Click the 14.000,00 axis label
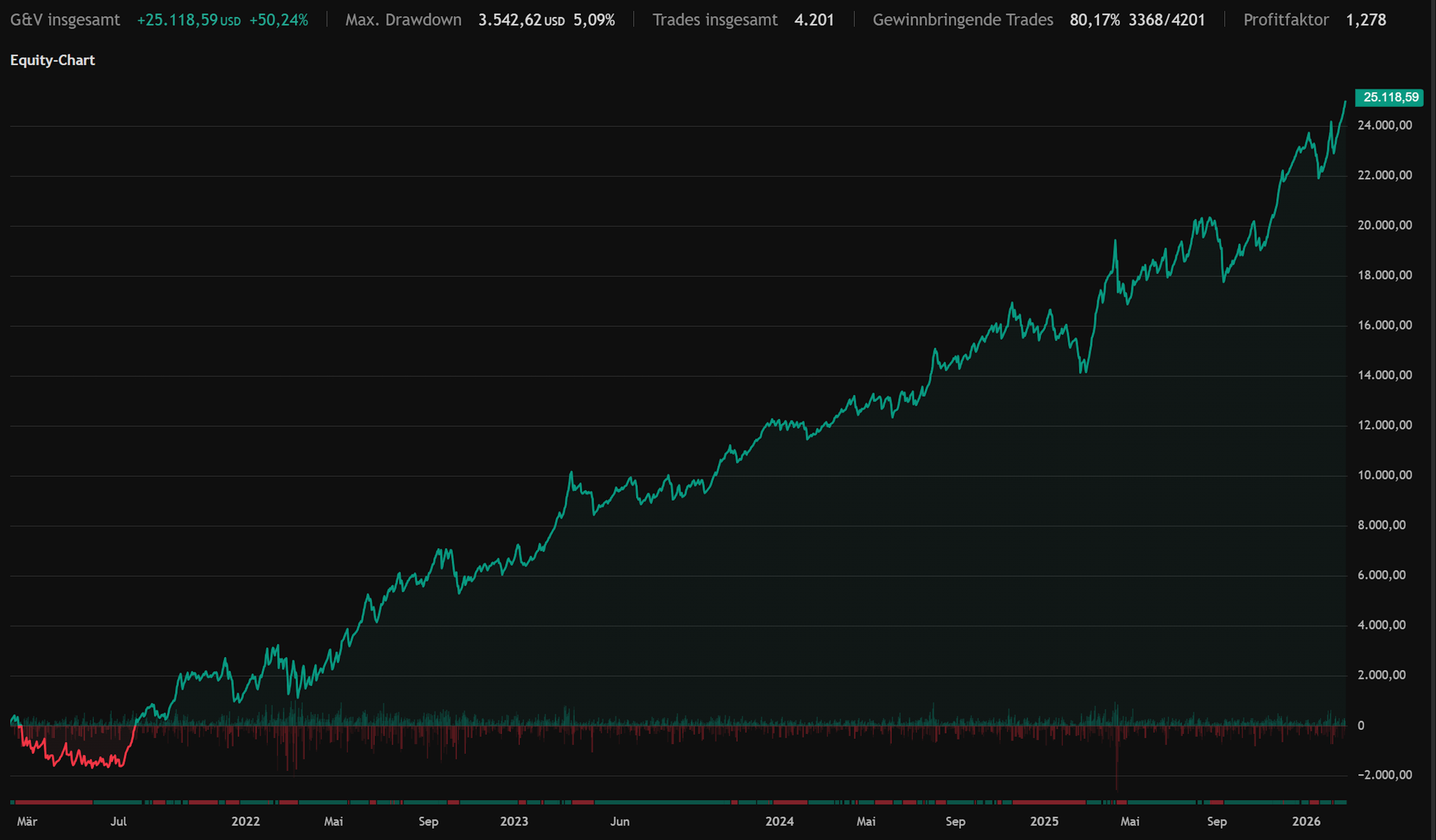 click(x=1385, y=375)
